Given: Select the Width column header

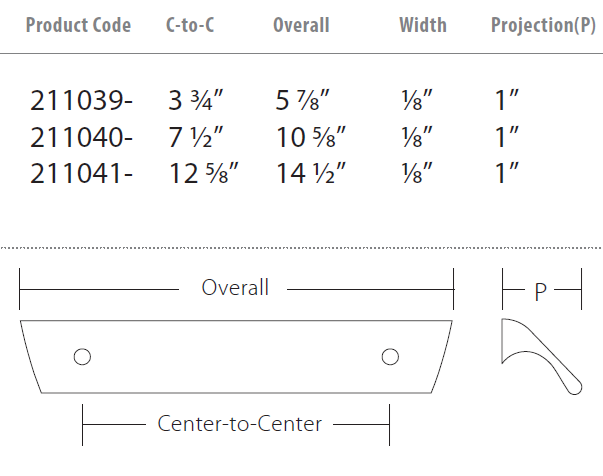Looking at the screenshot, I should 423,25.
